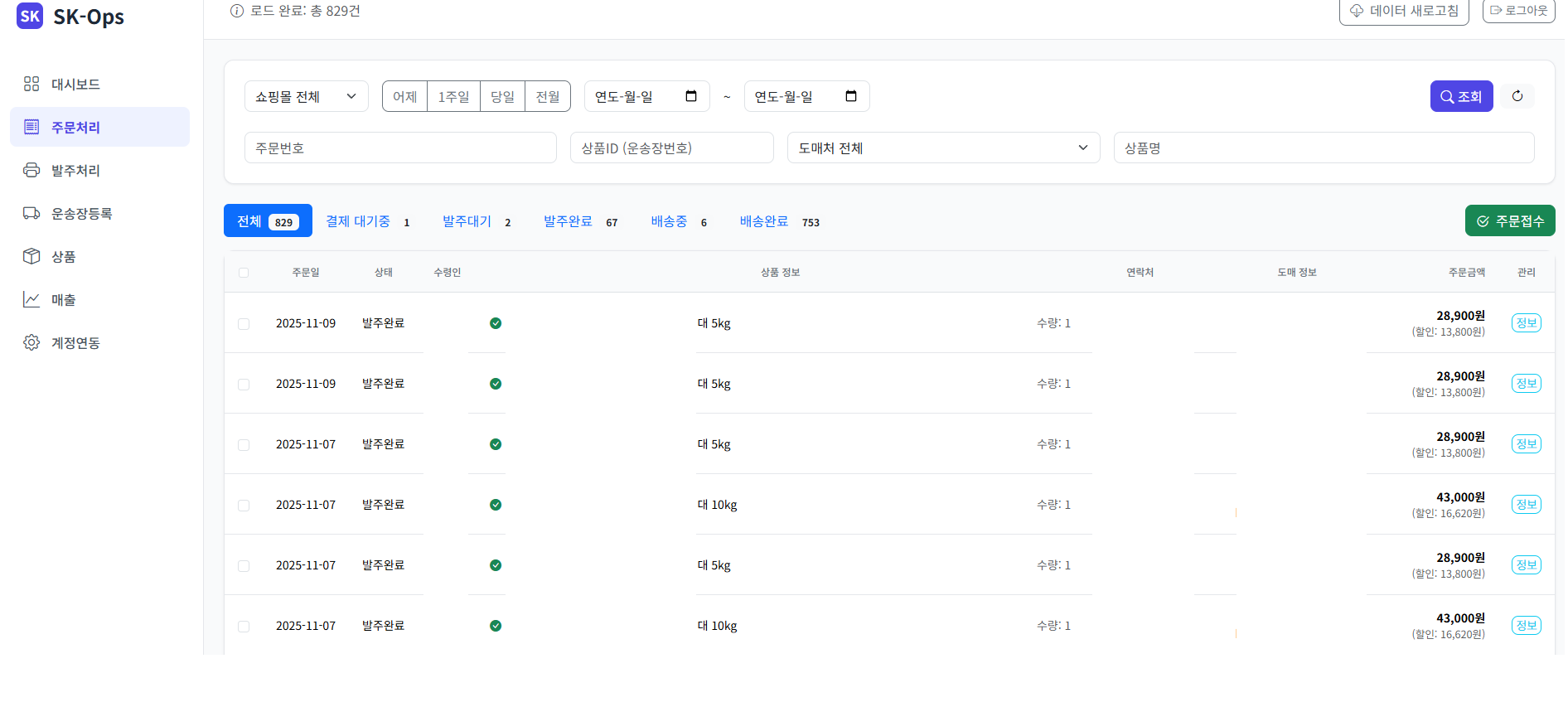Go to 운송장등록 truck icon
1568x707 pixels.
pyautogui.click(x=31, y=213)
